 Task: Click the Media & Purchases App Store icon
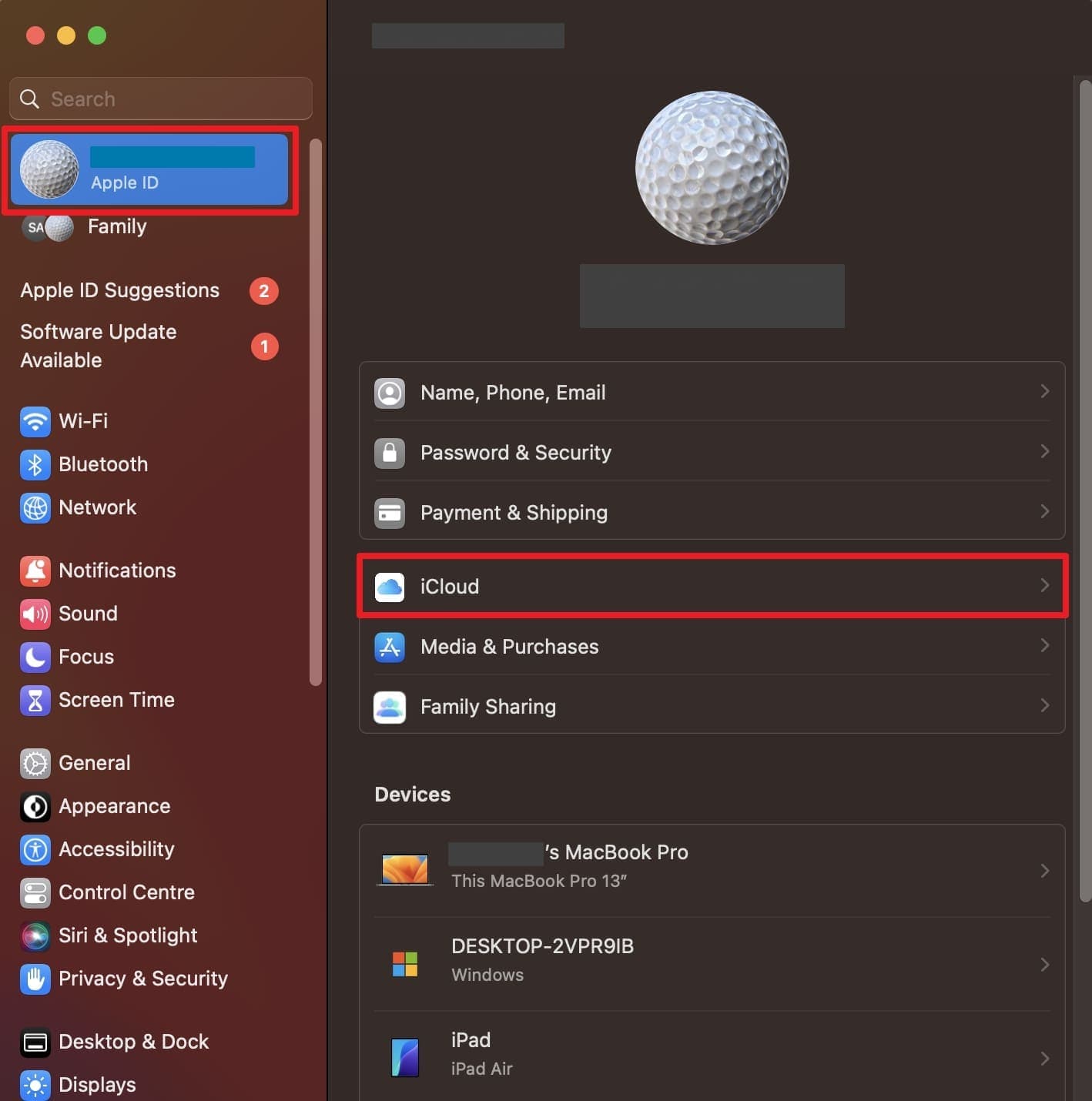point(390,647)
